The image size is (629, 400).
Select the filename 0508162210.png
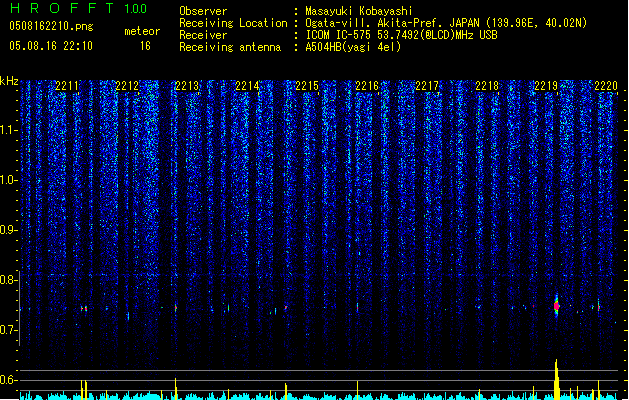51,26
